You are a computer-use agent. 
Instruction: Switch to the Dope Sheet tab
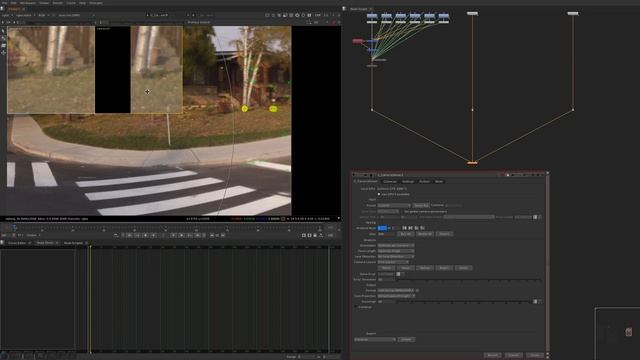click(x=45, y=243)
